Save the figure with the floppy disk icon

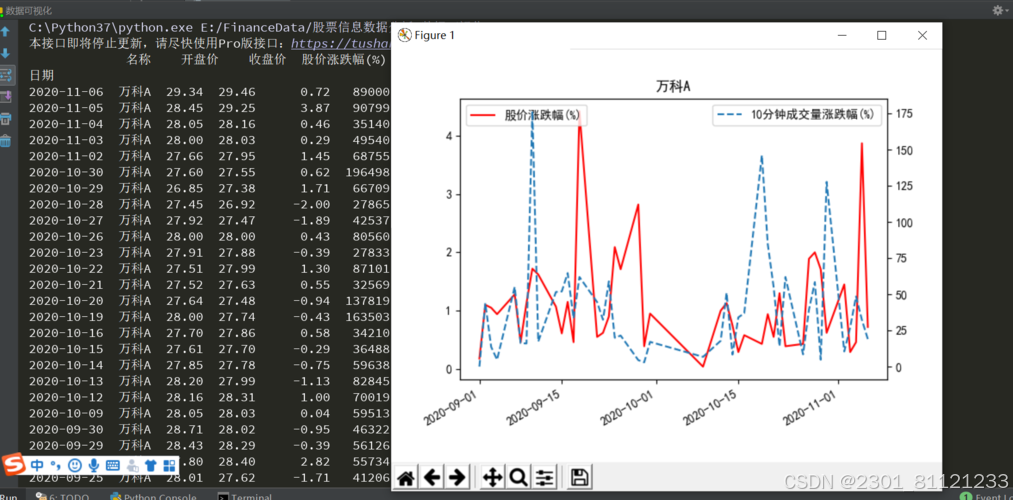click(x=580, y=477)
